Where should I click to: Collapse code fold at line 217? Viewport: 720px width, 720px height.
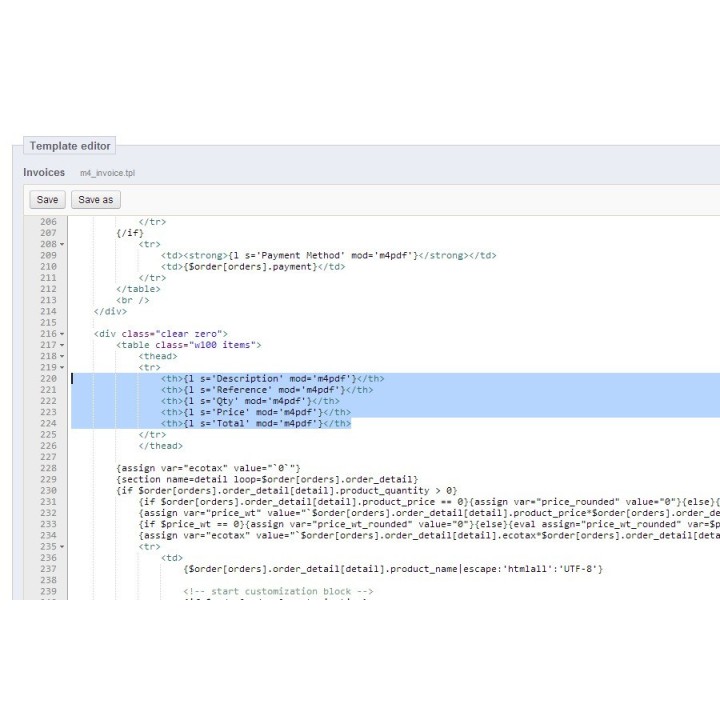point(62,345)
